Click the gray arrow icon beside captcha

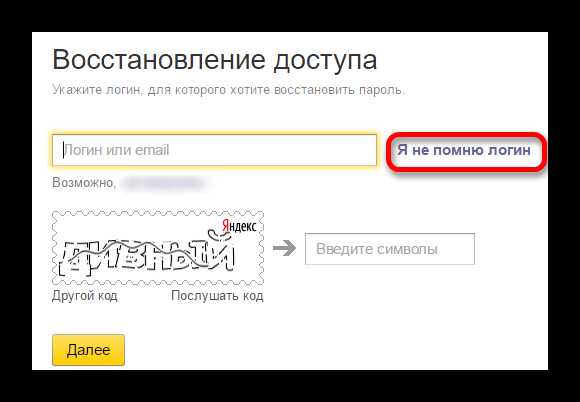(x=284, y=249)
